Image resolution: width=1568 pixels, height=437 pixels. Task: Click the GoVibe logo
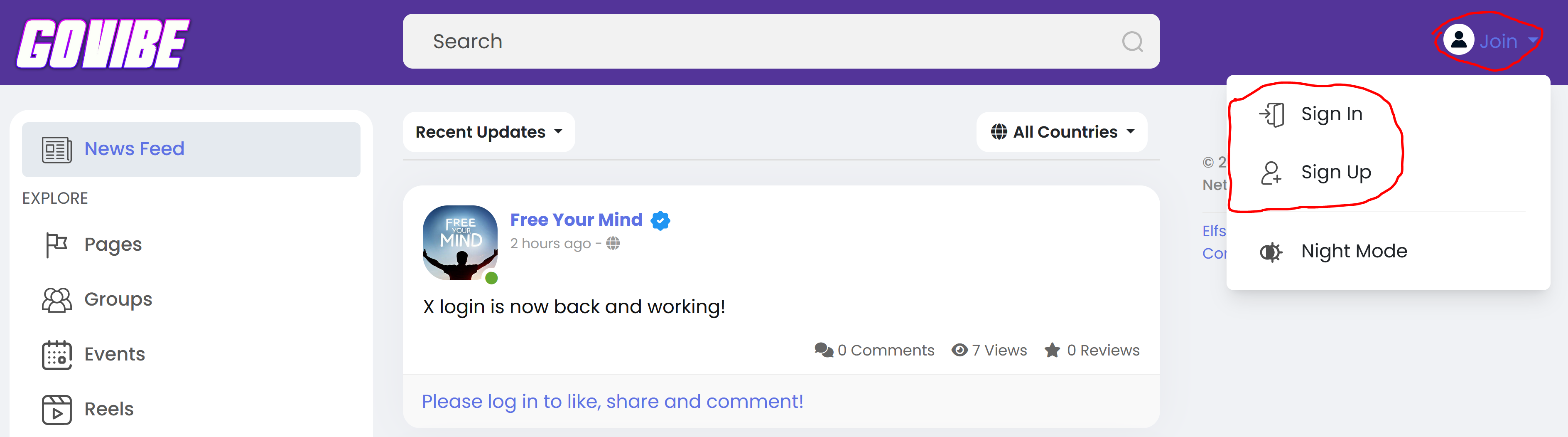[102, 43]
